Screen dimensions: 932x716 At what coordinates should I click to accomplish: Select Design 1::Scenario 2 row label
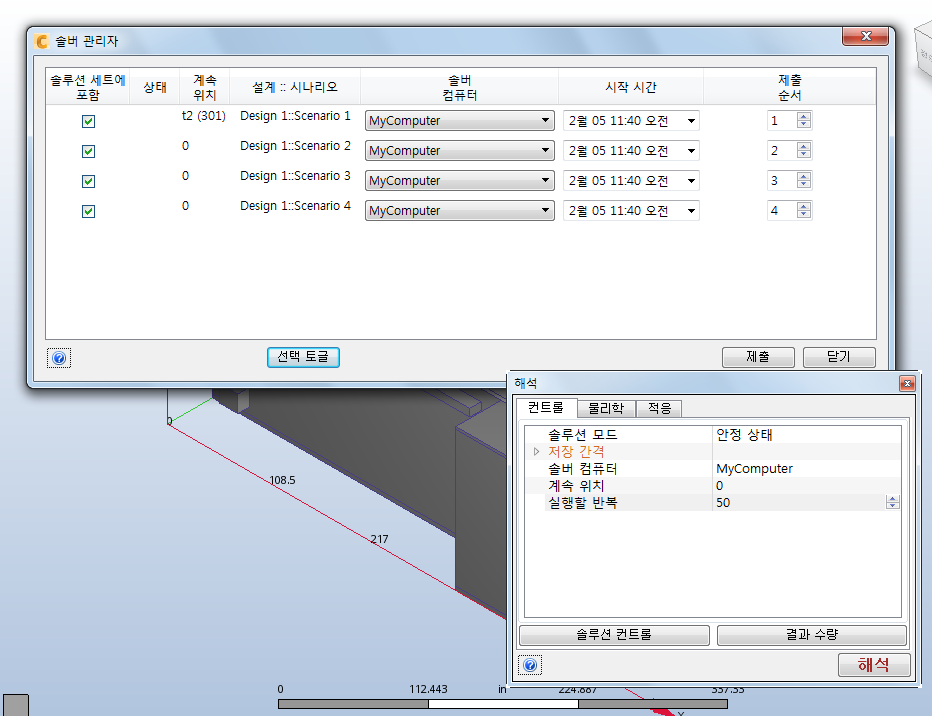295,146
